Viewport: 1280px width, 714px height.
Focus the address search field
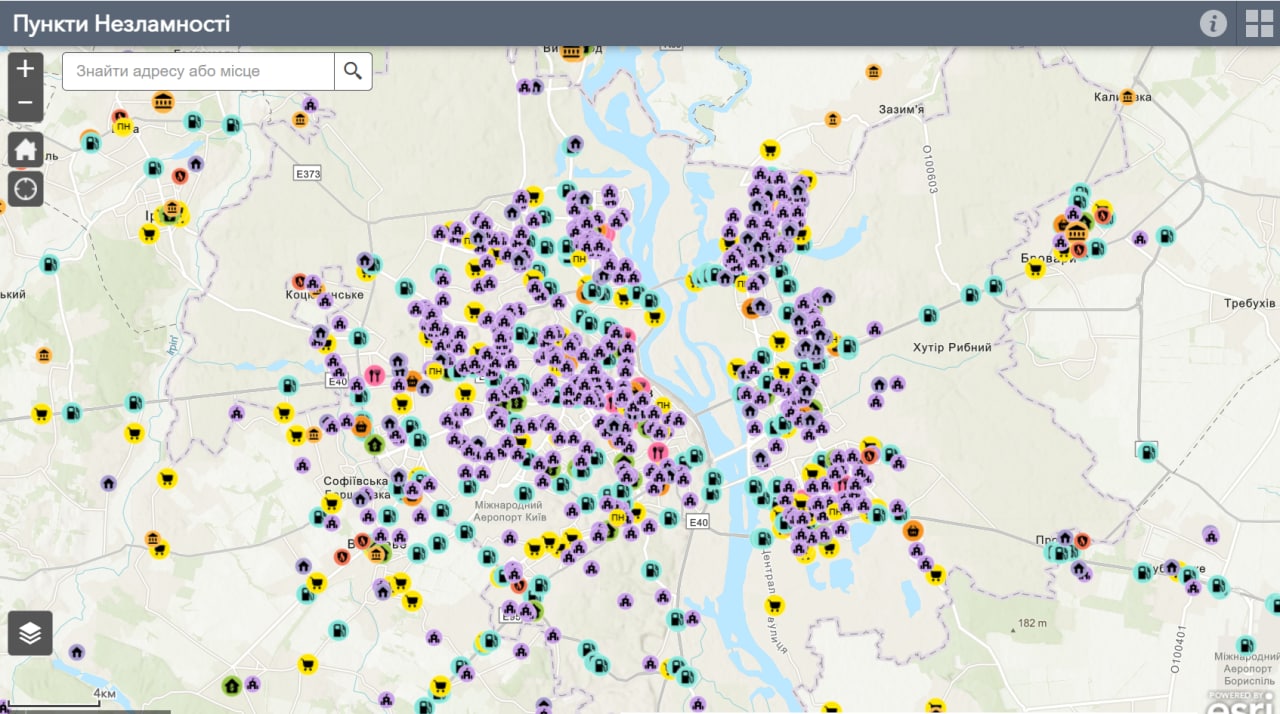(x=198, y=71)
